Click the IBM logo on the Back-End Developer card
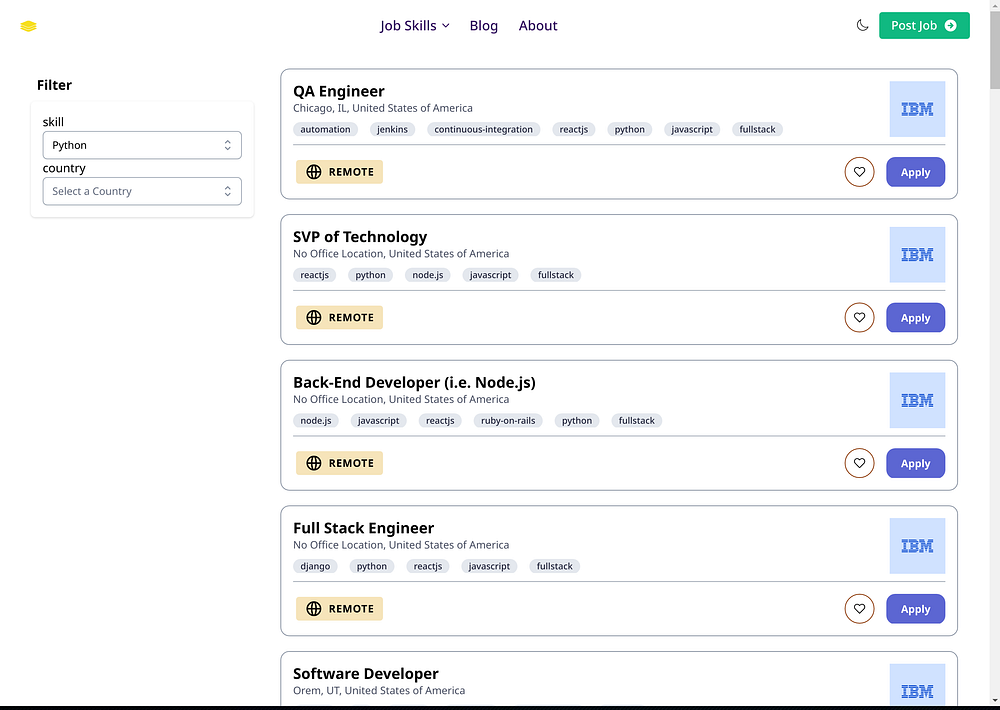 point(917,400)
